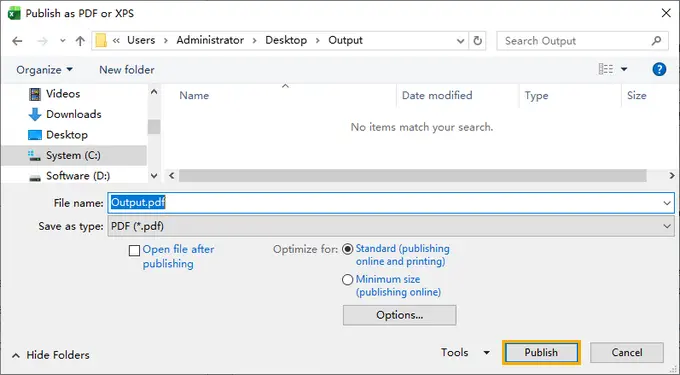Enable Open file after publishing checkbox
Viewport: 680px width, 375px height.
134,251
